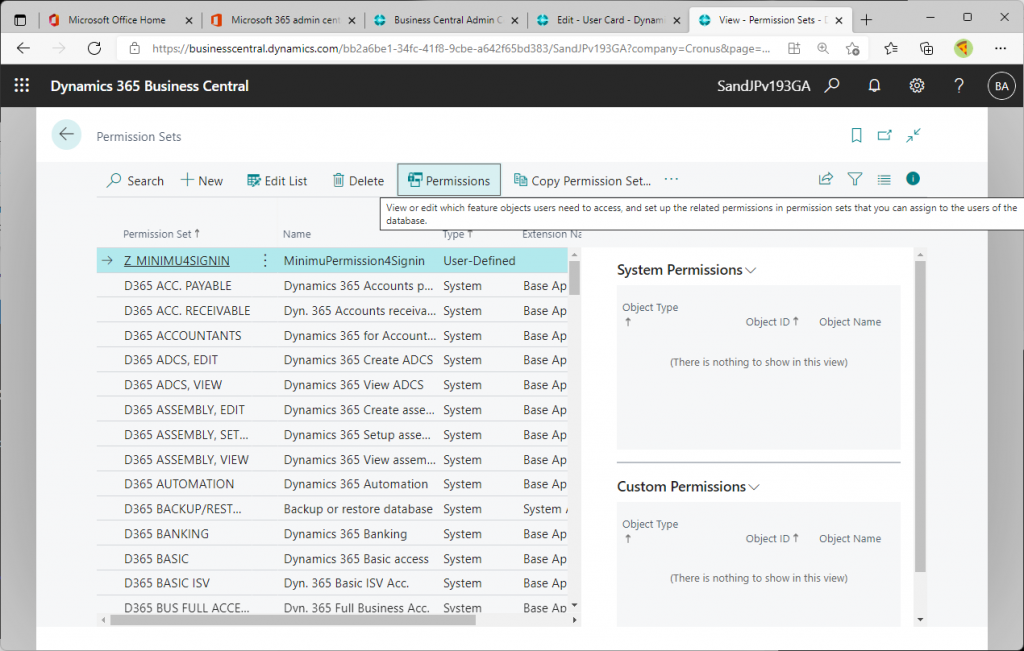This screenshot has height=651, width=1024.
Task: Open the settings gear in header
Action: pos(916,86)
